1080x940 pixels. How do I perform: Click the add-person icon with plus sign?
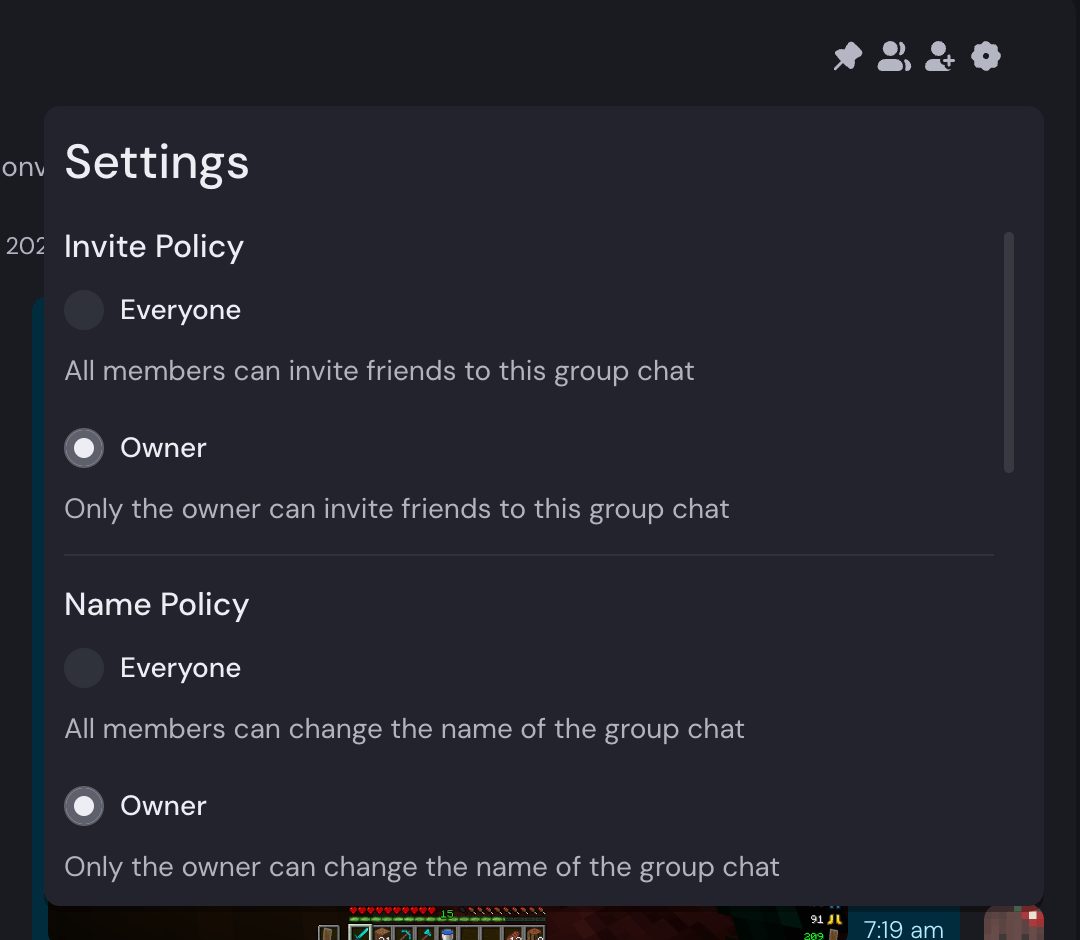[x=939, y=57]
